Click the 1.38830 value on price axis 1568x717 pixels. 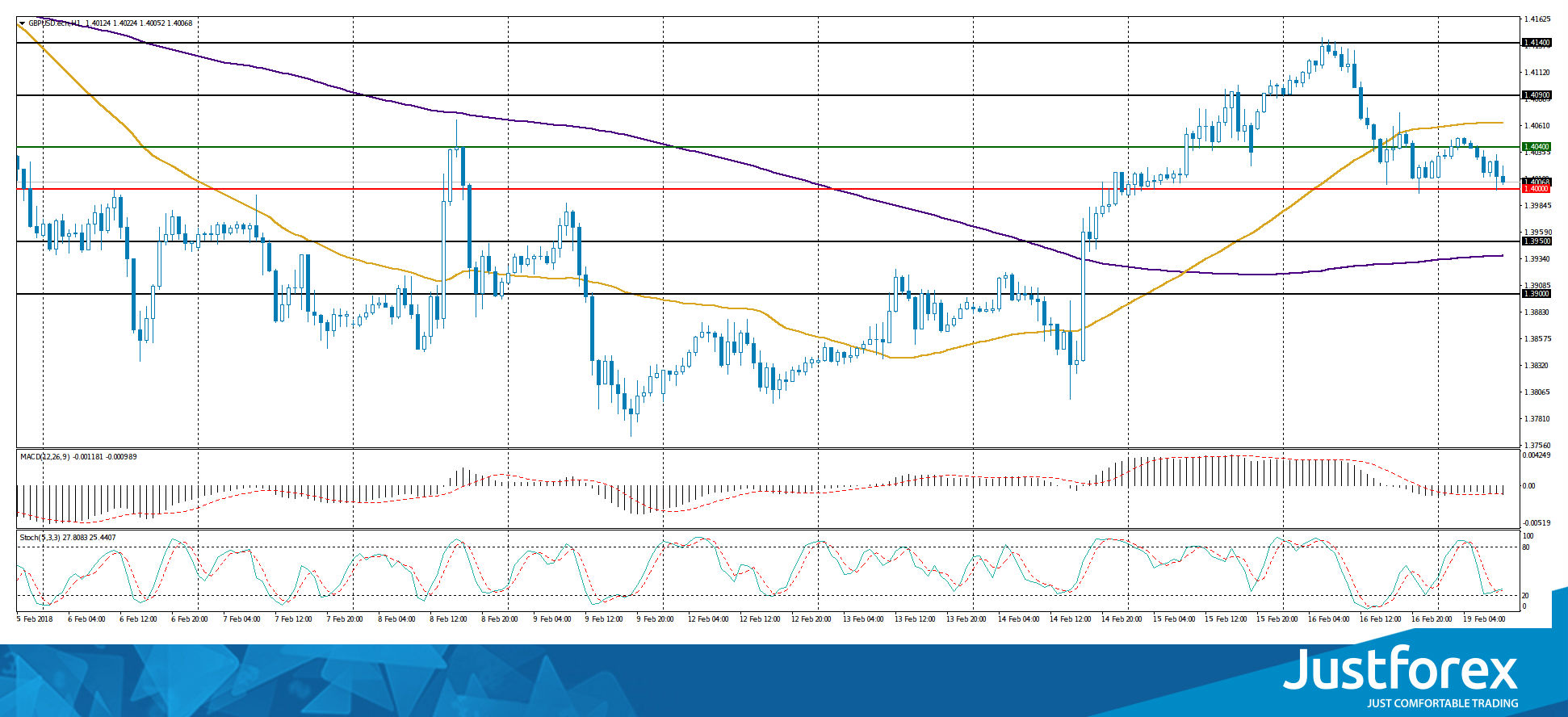pyautogui.click(x=1537, y=312)
